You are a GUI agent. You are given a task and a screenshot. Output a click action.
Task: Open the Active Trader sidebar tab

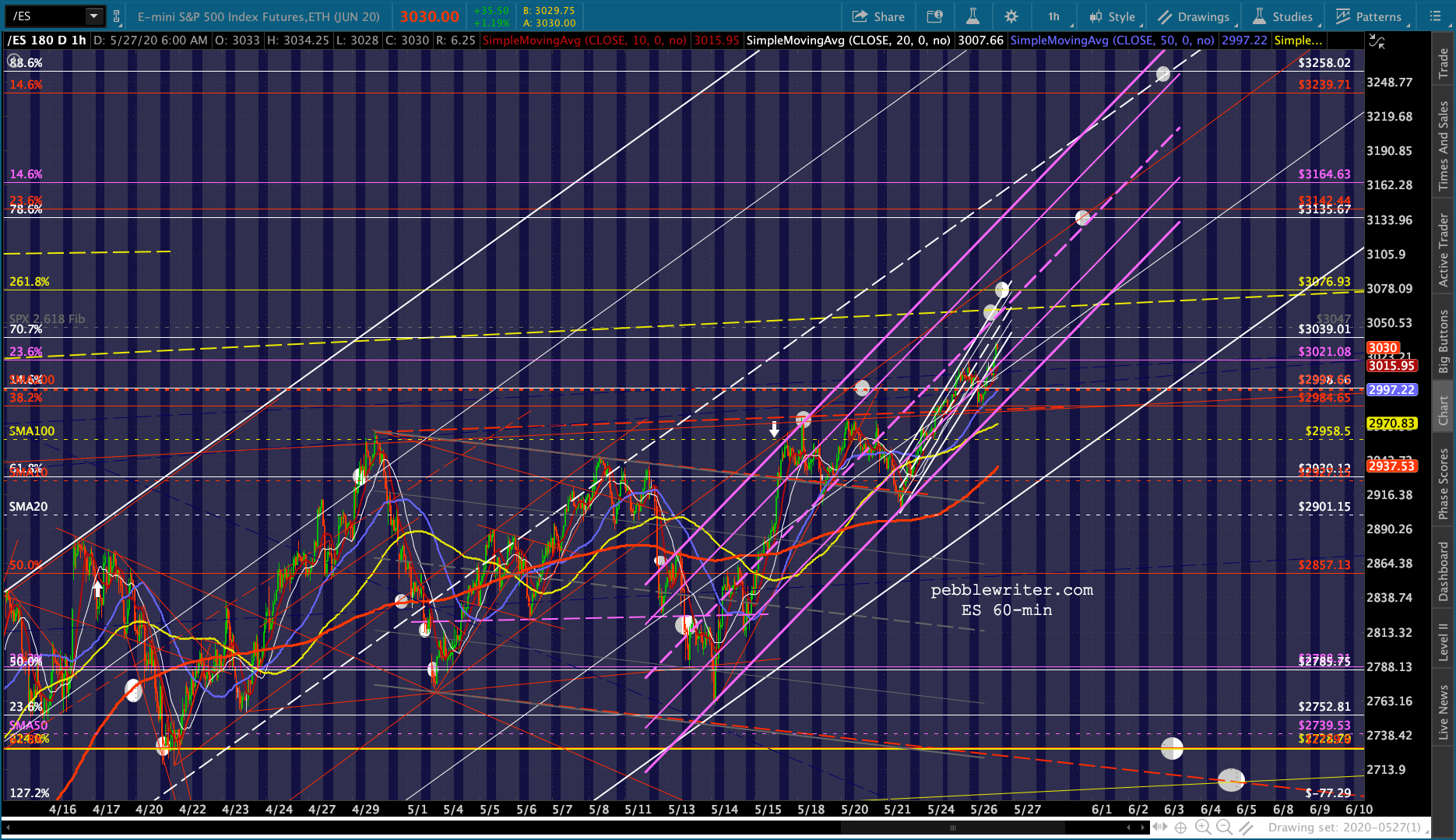click(x=1444, y=251)
